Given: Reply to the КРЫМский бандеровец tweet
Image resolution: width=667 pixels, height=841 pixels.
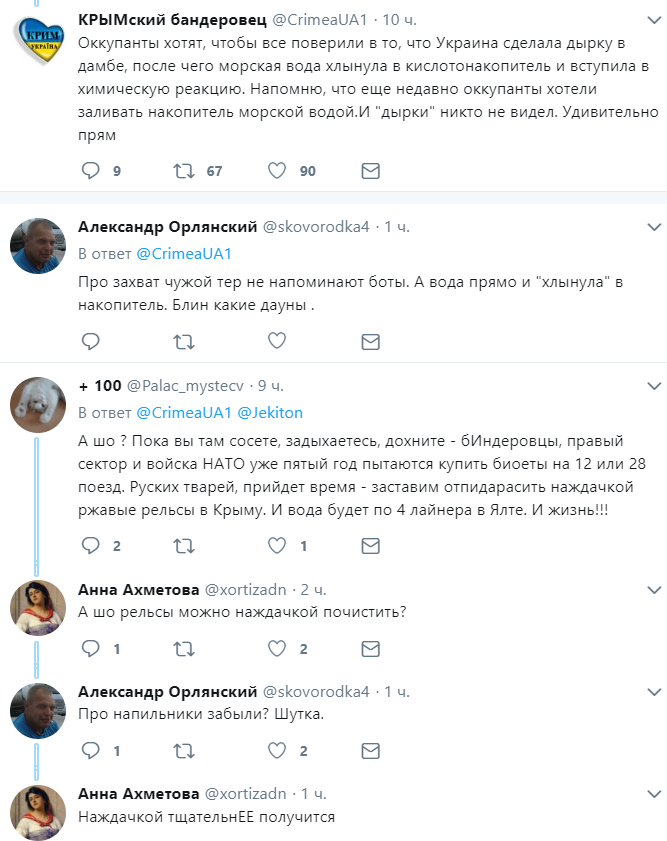Looking at the screenshot, I should [90, 171].
